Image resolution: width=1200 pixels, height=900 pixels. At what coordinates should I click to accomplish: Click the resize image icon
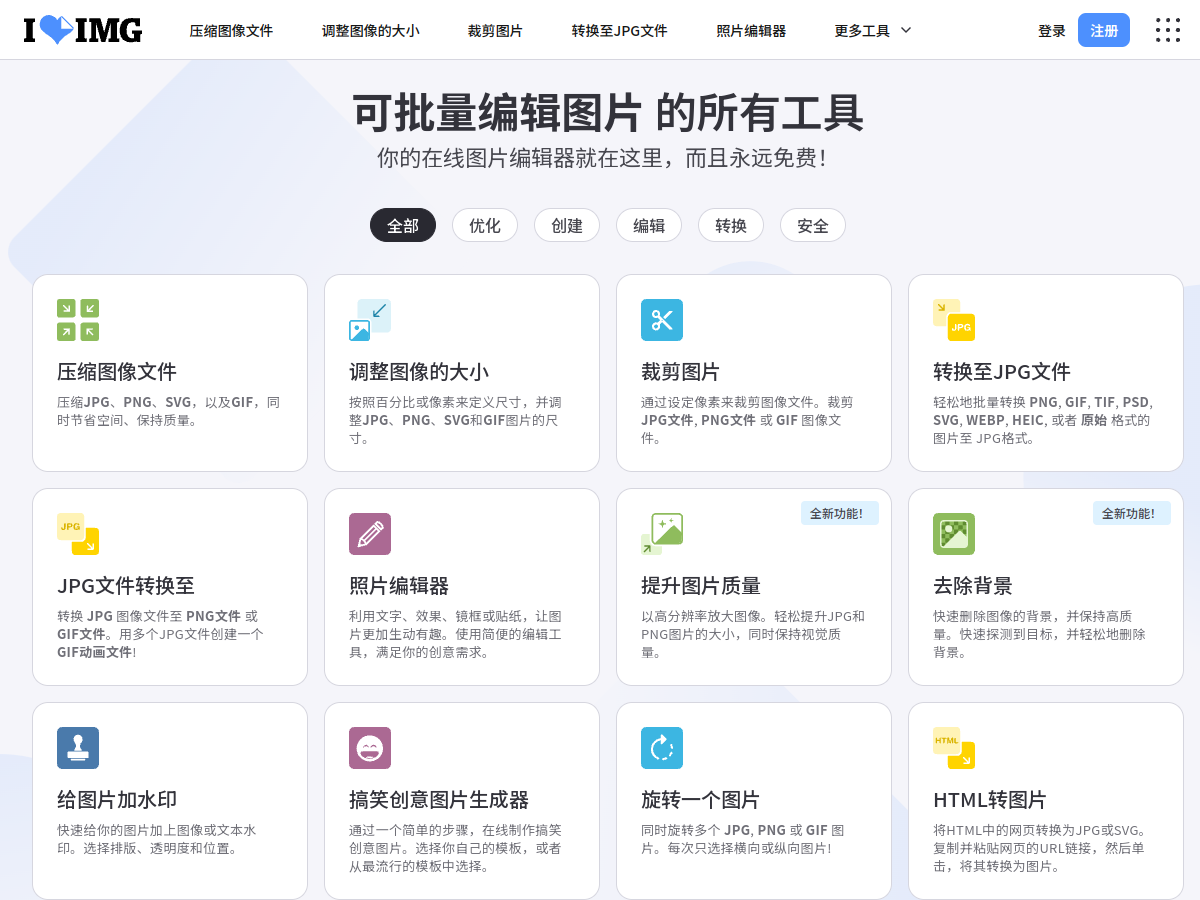[x=370, y=320]
